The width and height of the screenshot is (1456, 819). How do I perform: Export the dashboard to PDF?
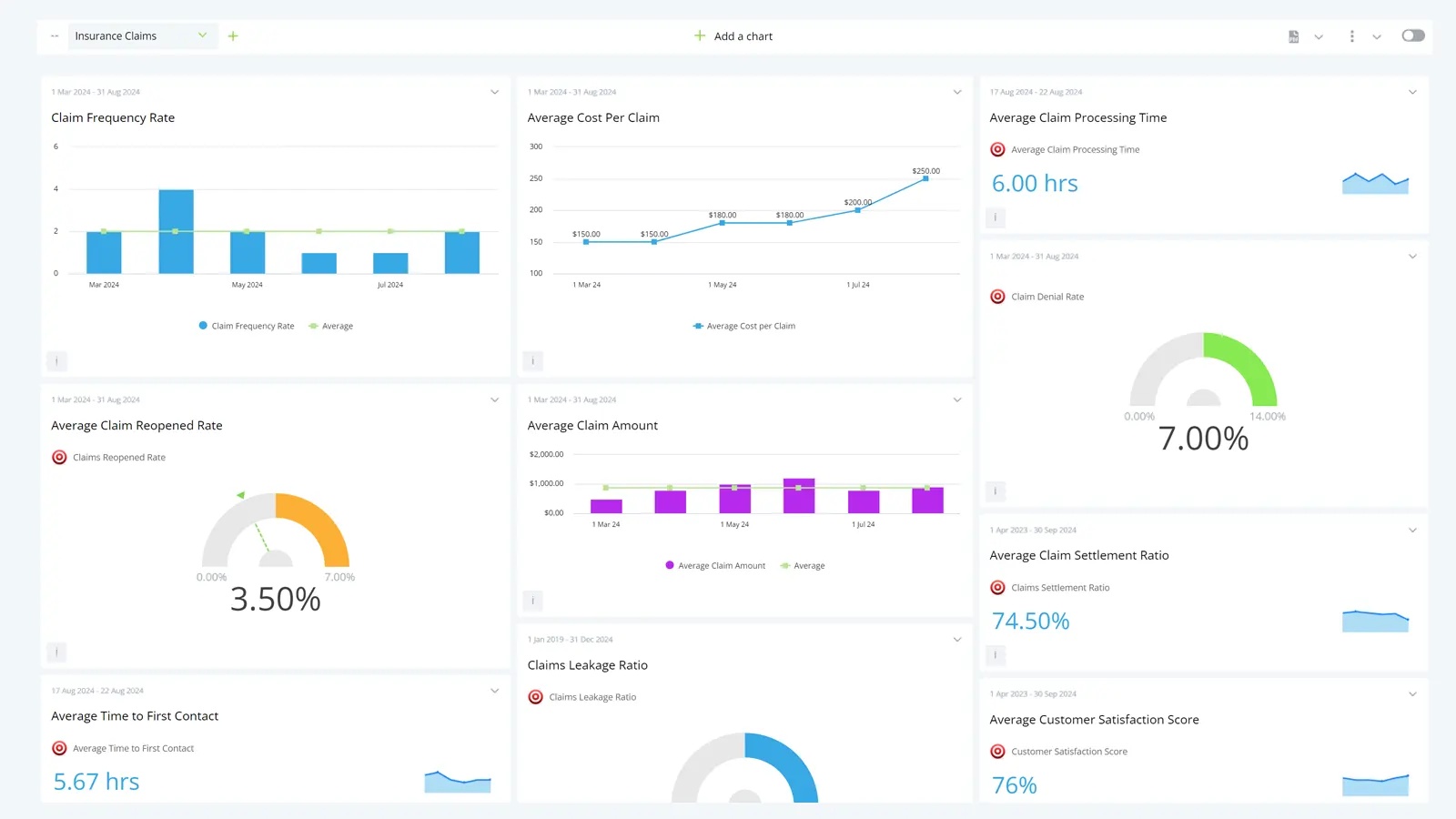(1293, 35)
